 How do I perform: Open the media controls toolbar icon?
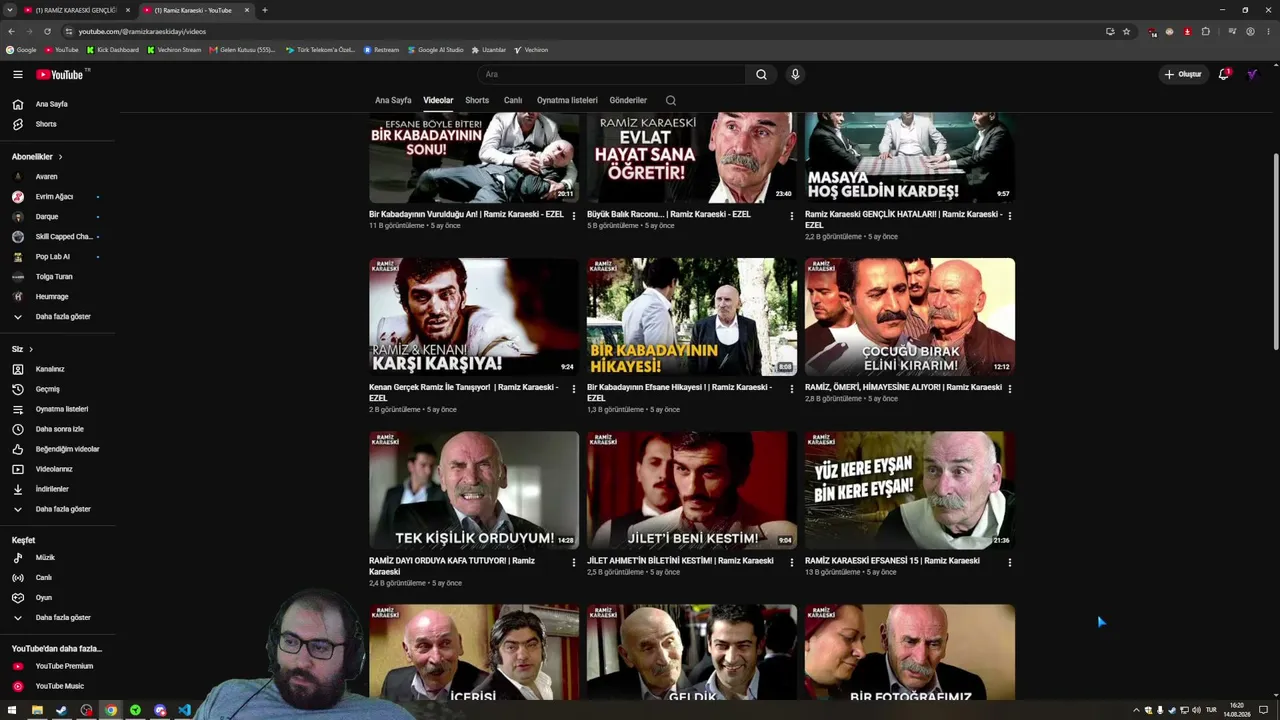1232,31
